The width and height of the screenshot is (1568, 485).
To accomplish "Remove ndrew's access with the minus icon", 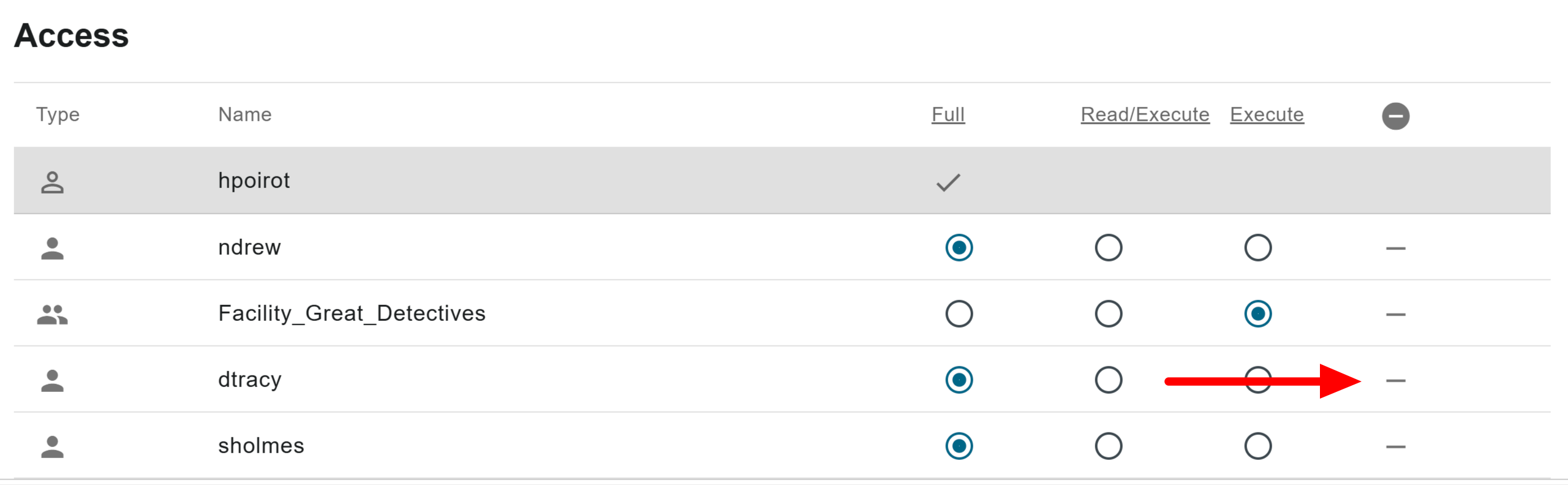I will pyautogui.click(x=1395, y=248).
